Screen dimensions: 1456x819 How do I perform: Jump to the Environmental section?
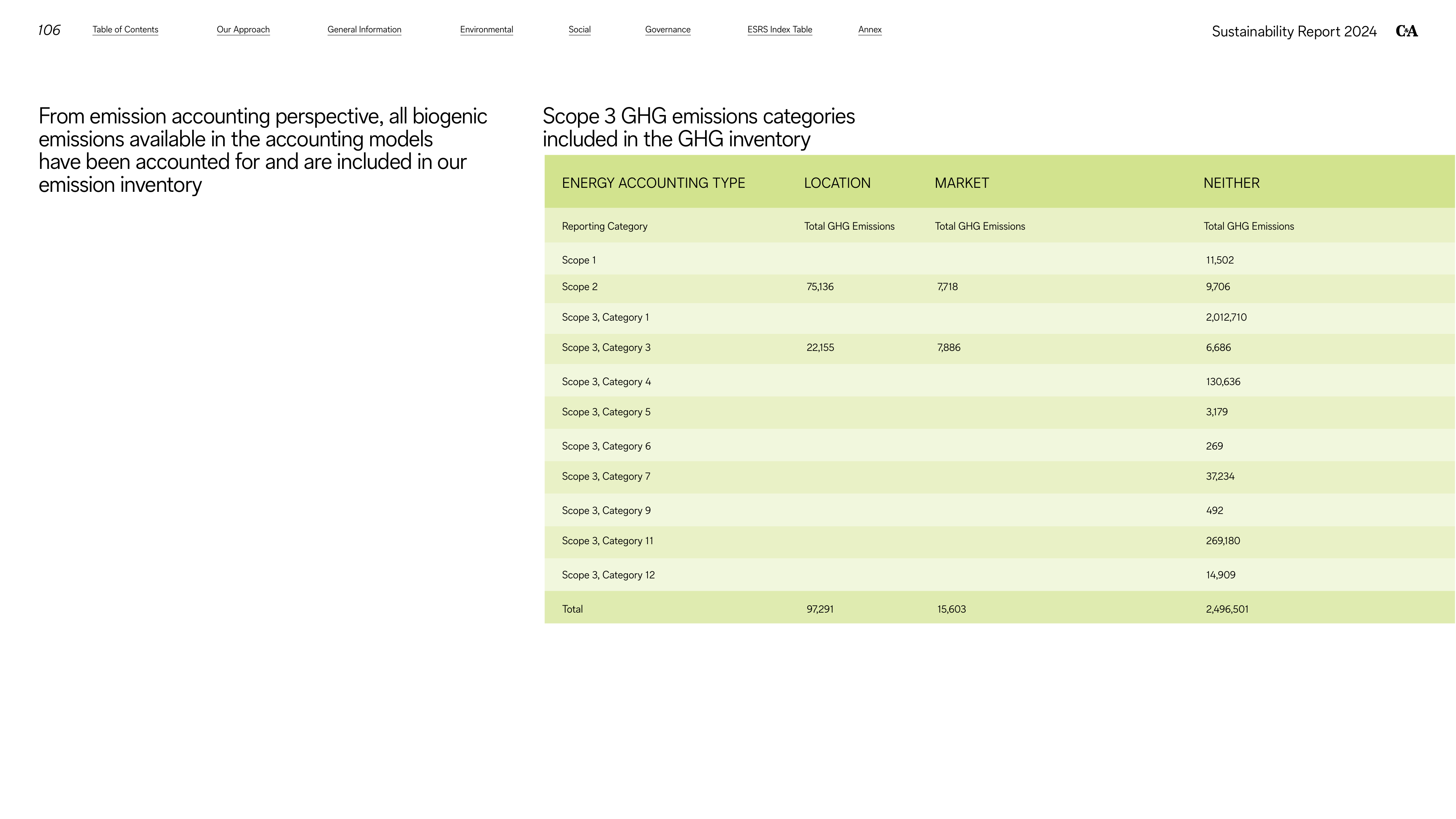click(486, 29)
